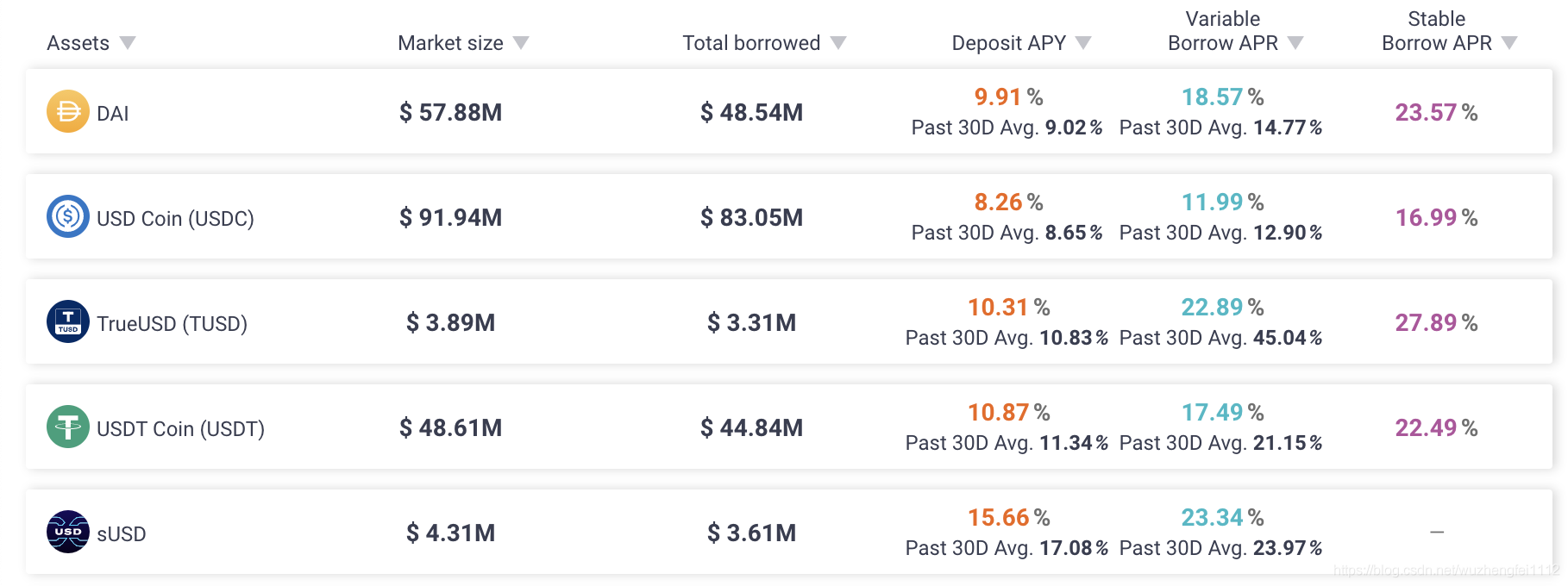1568x586 pixels.
Task: Open the DAI asset row name
Action: [x=113, y=114]
